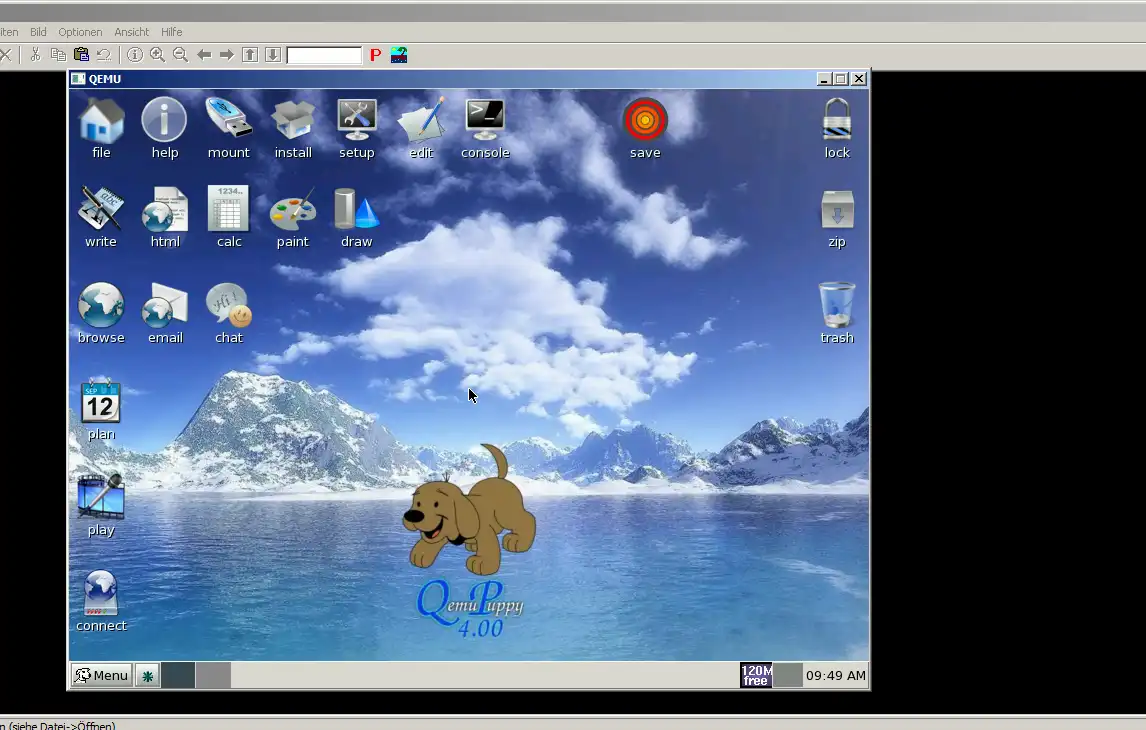The height and width of the screenshot is (730, 1146).
Task: Open the install package icon
Action: (293, 121)
